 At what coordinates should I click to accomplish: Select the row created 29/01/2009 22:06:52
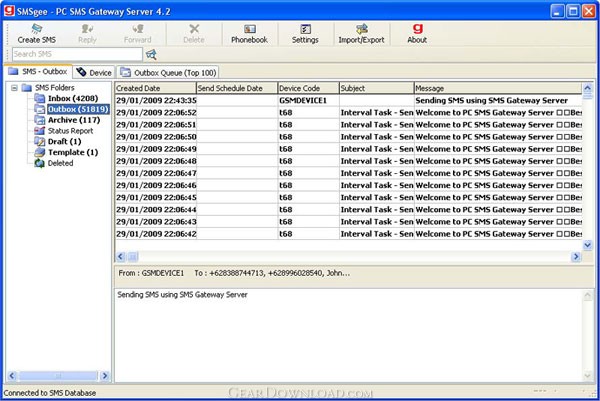tap(348, 112)
